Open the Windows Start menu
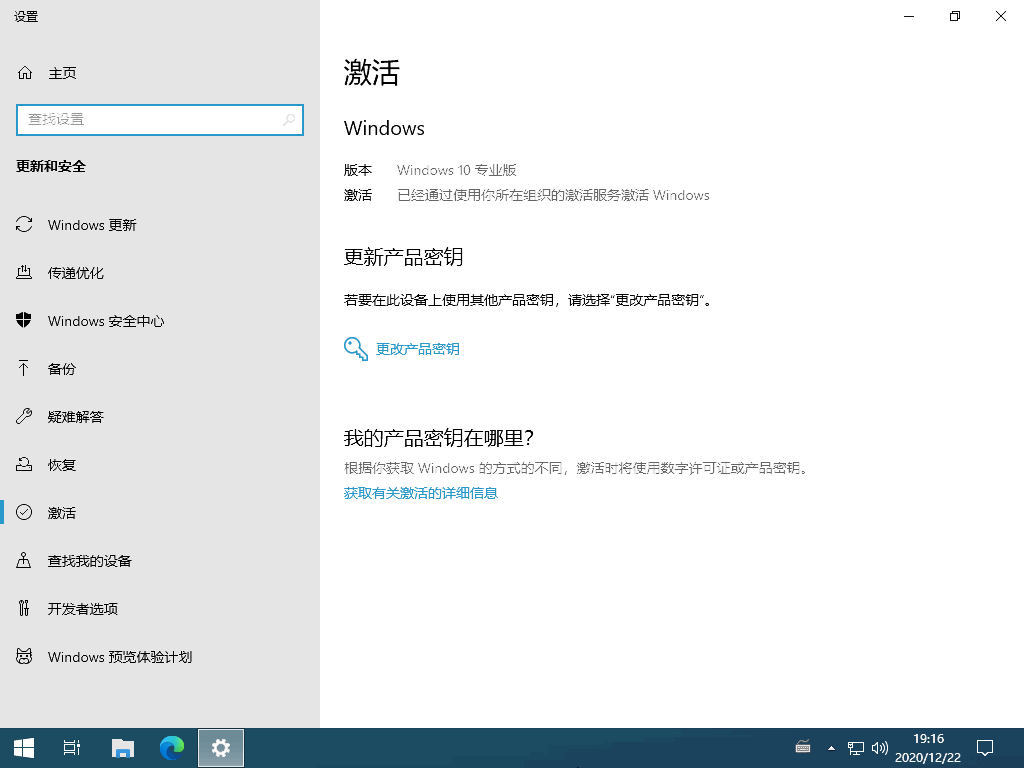This screenshot has width=1024, height=768. (x=24, y=748)
